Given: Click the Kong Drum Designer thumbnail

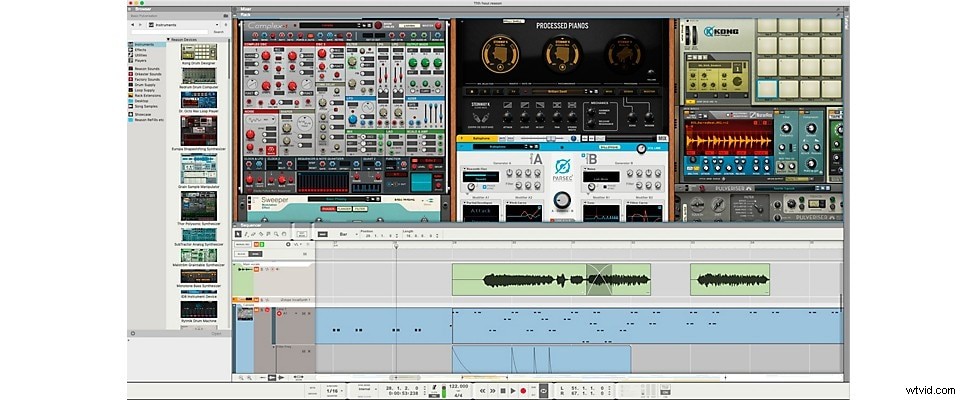Looking at the screenshot, I should (x=199, y=52).
